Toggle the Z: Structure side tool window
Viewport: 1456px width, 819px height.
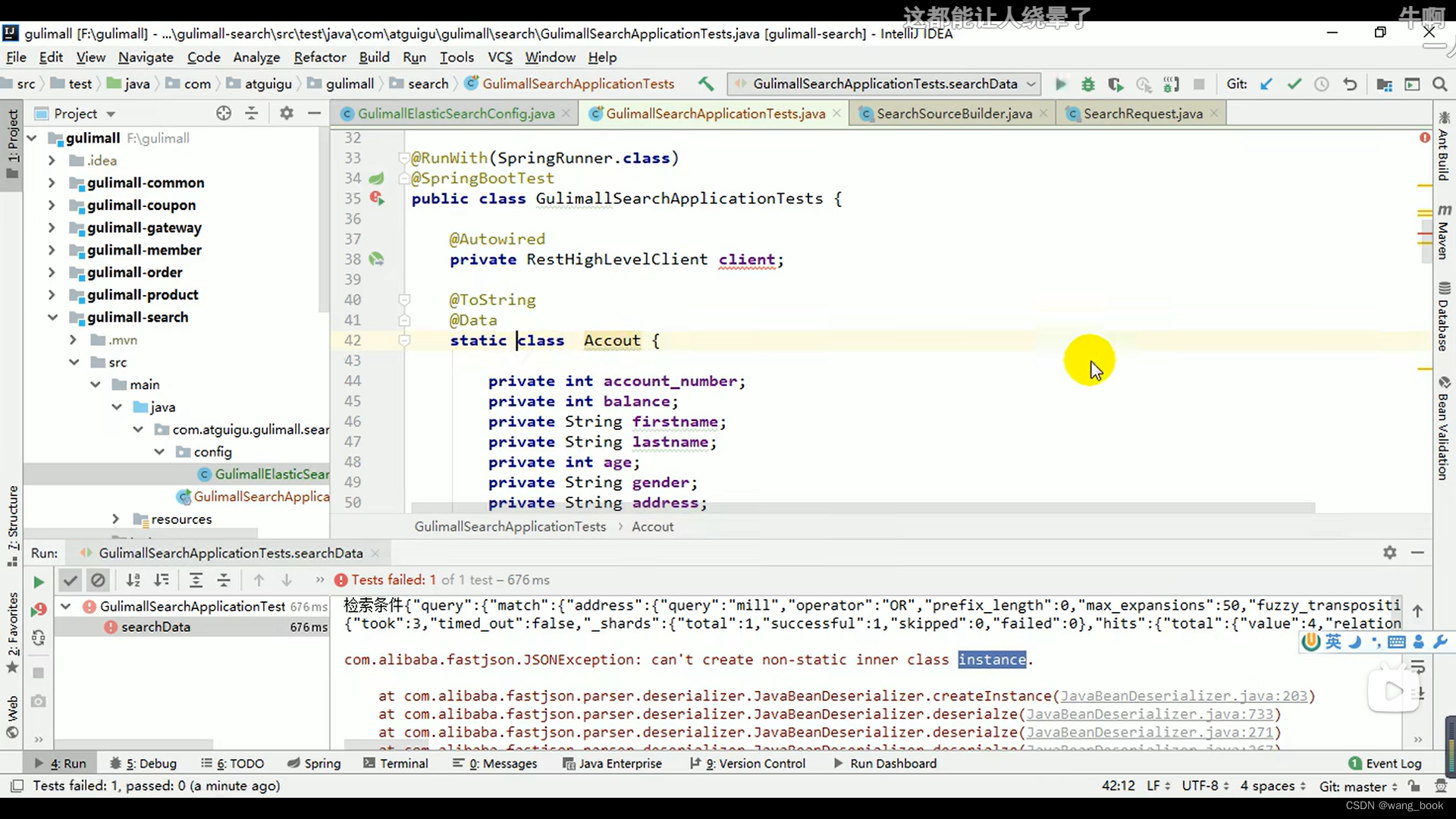(12, 526)
